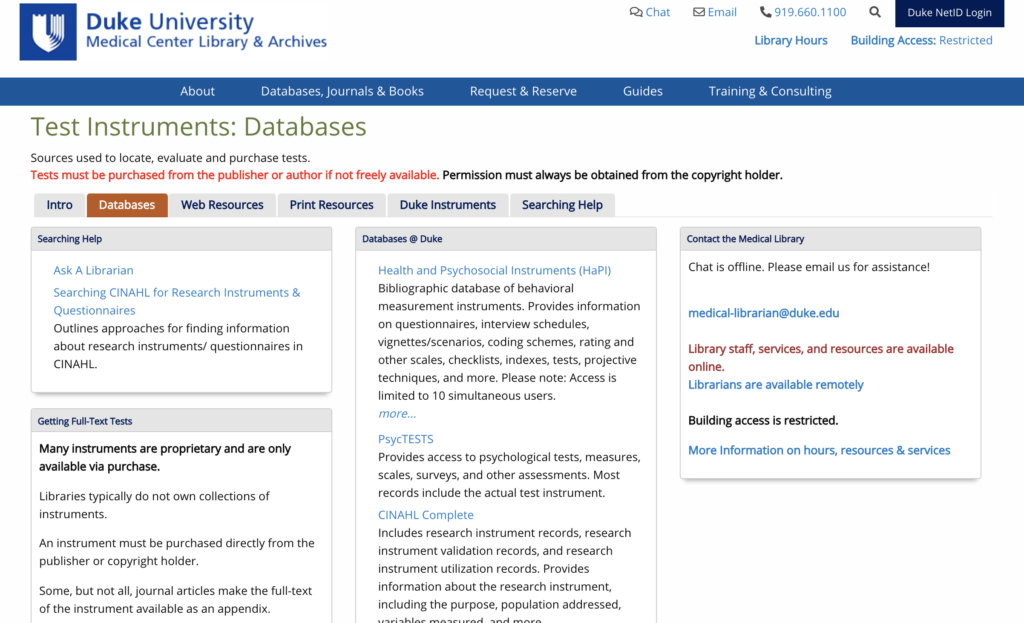The image size is (1024, 623).
Task: Click 'Many instruments are proprietary' bold text
Action: point(165,458)
